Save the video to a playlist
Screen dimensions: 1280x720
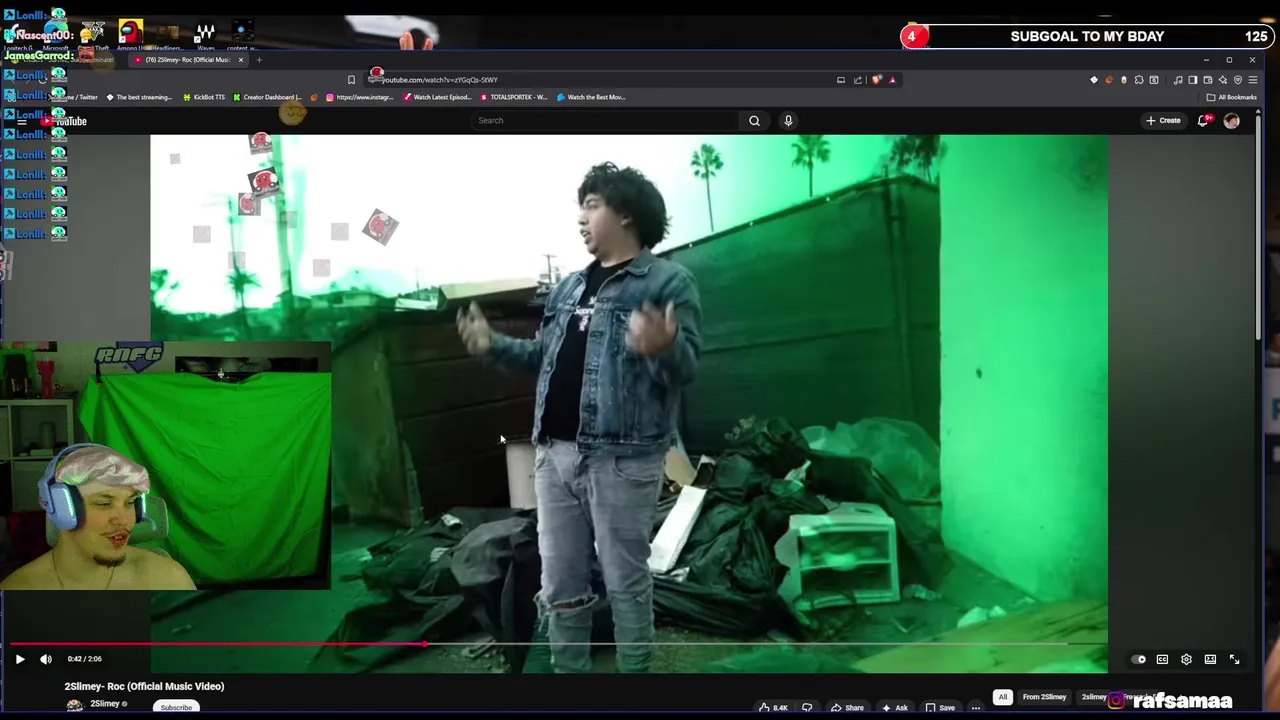(940, 708)
